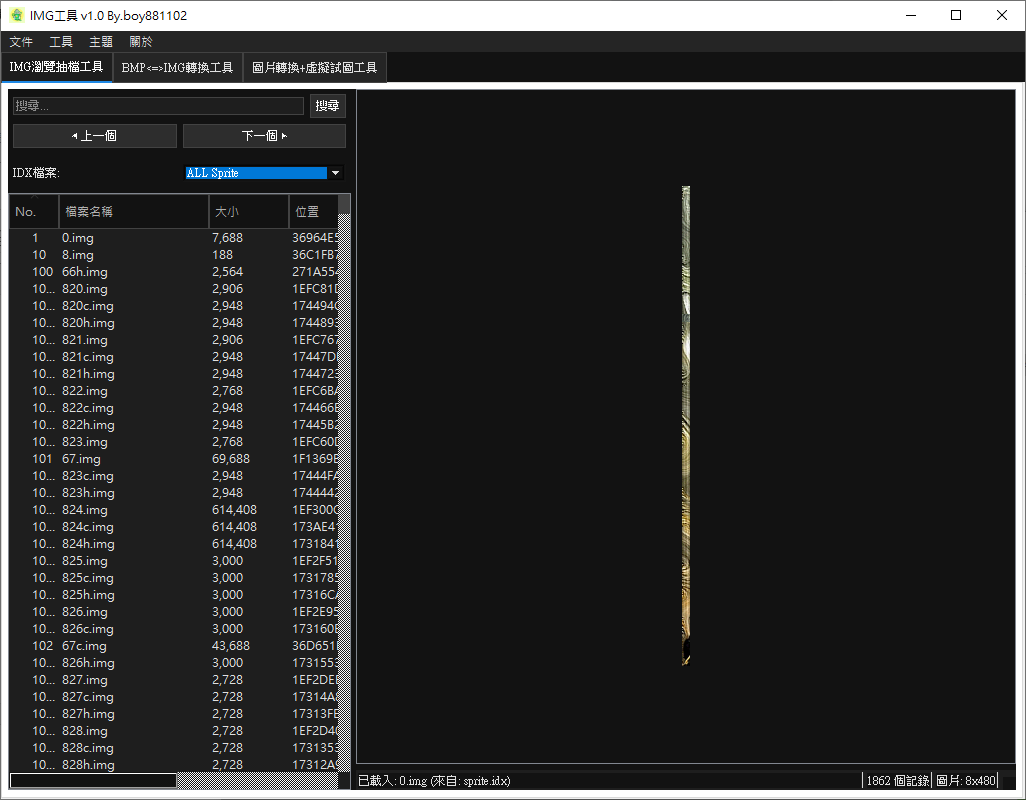Click the horizontal scrollbar thumb under file list
Screen dimensions: 1026x800
pyautogui.click(x=93, y=780)
